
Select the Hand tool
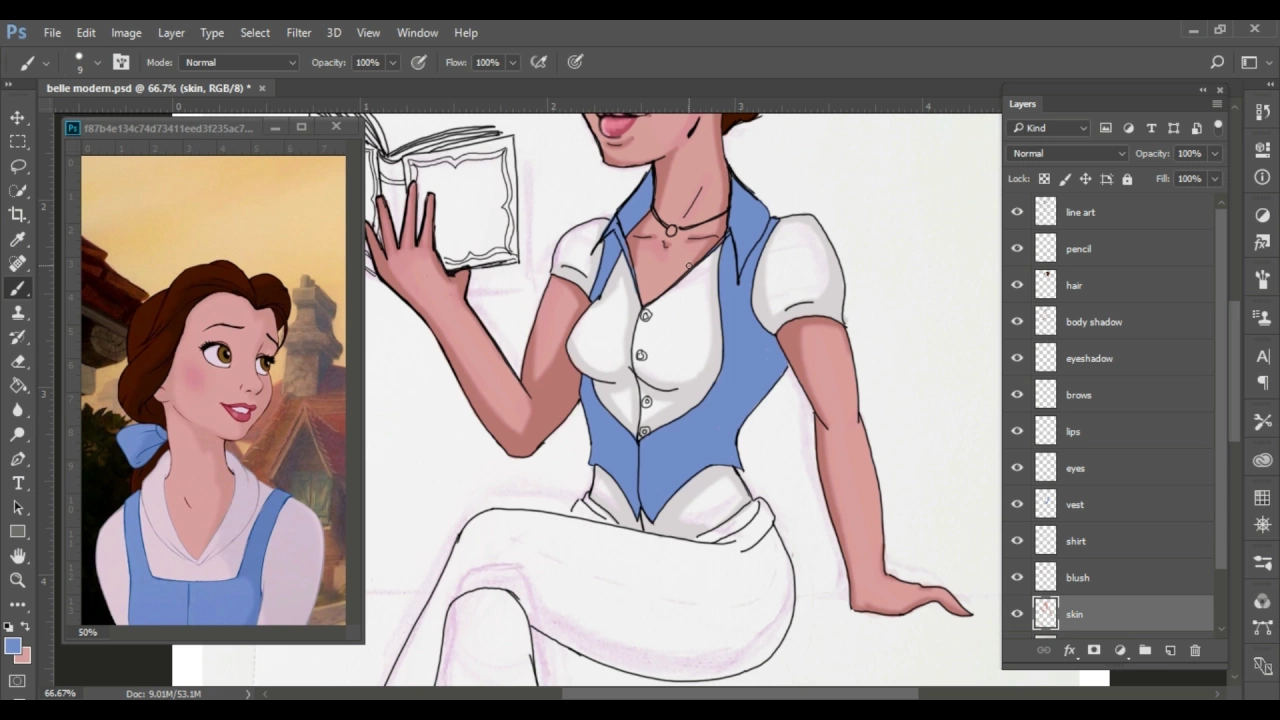point(18,556)
